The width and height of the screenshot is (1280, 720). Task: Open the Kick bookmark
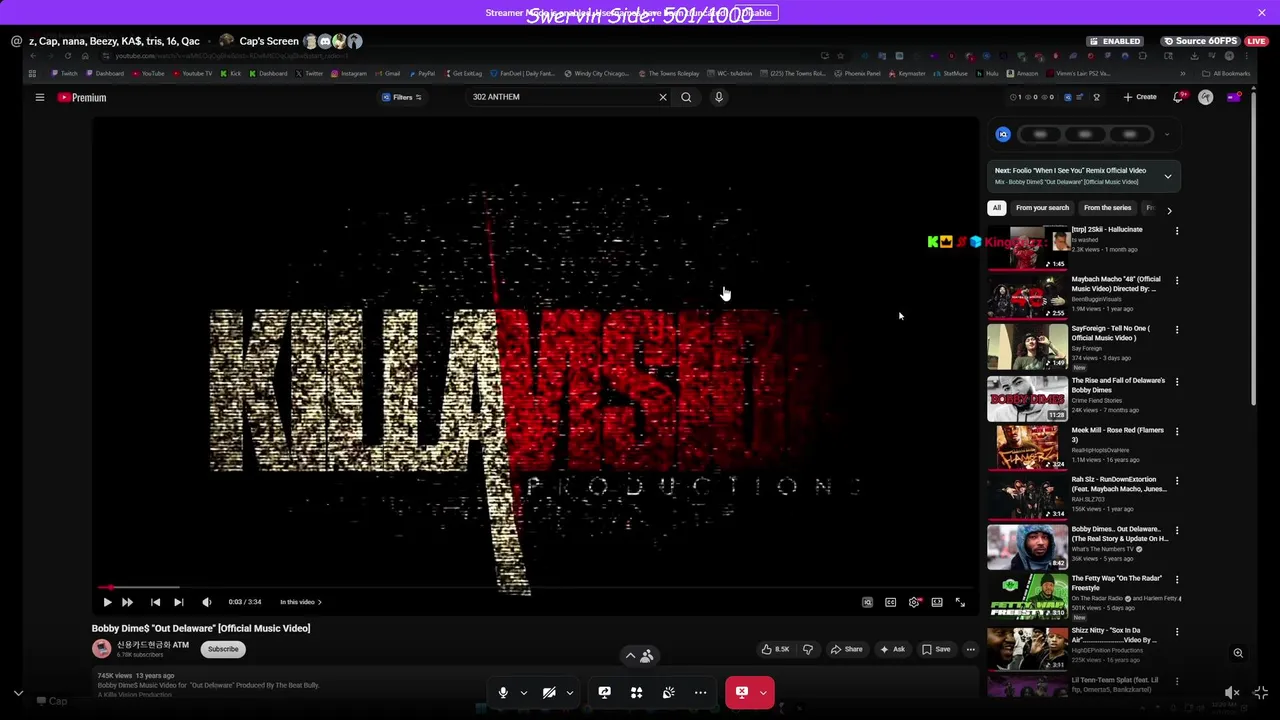click(231, 73)
